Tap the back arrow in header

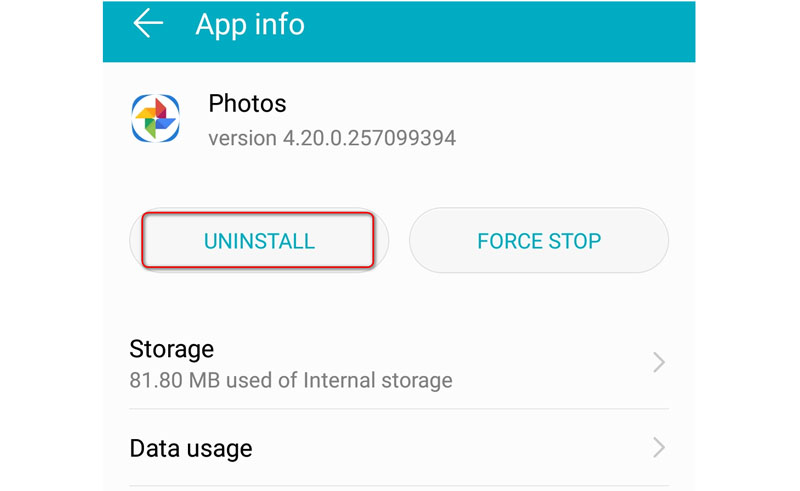coord(148,24)
